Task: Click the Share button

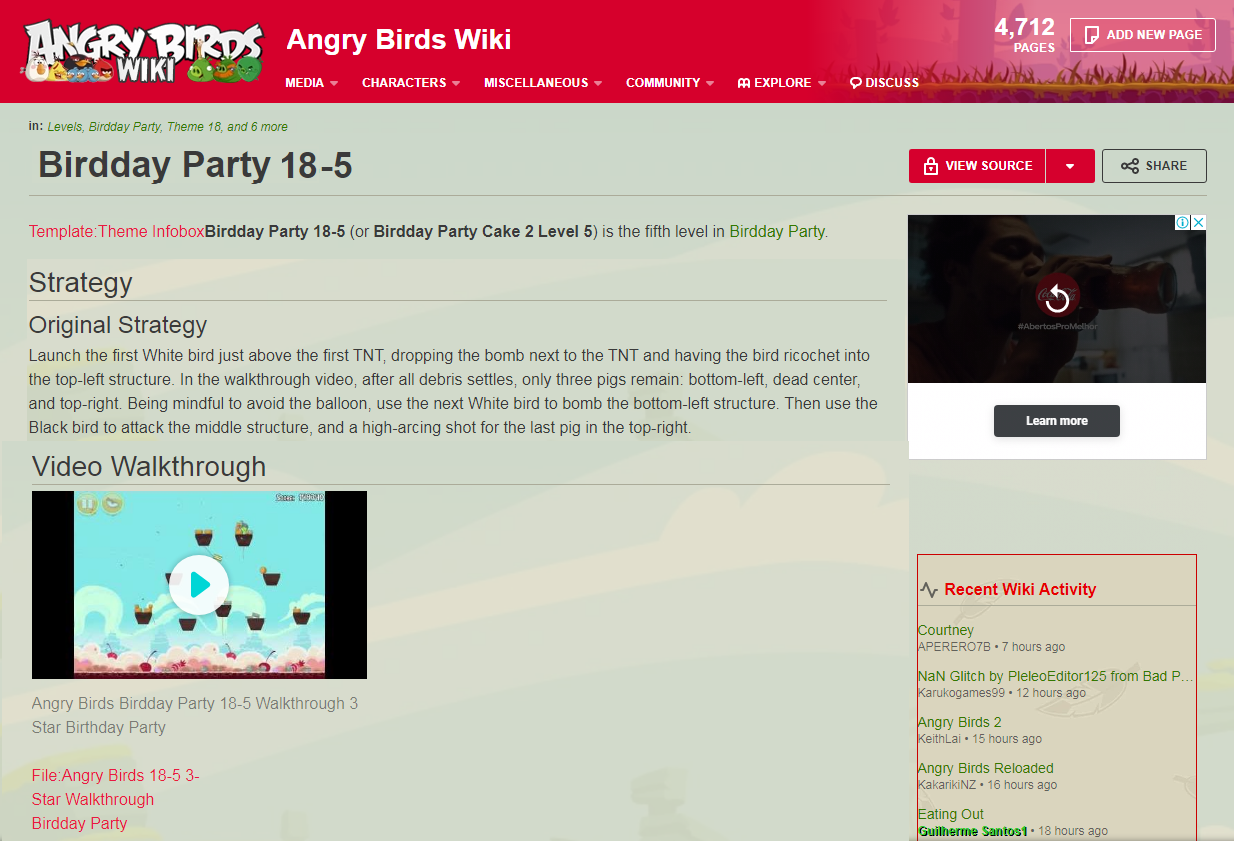Action: [x=1154, y=166]
